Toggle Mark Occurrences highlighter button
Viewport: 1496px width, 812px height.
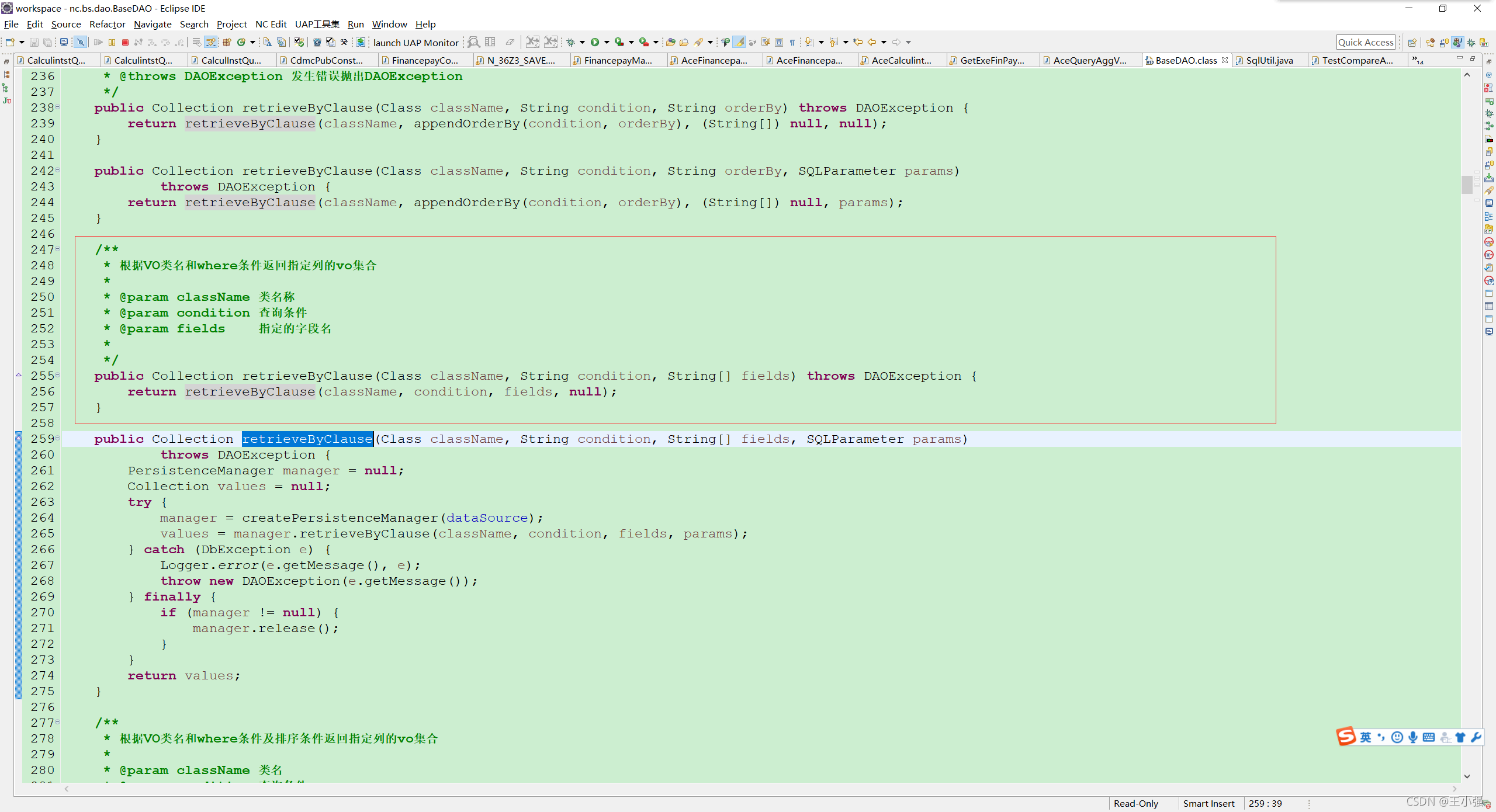(739, 42)
